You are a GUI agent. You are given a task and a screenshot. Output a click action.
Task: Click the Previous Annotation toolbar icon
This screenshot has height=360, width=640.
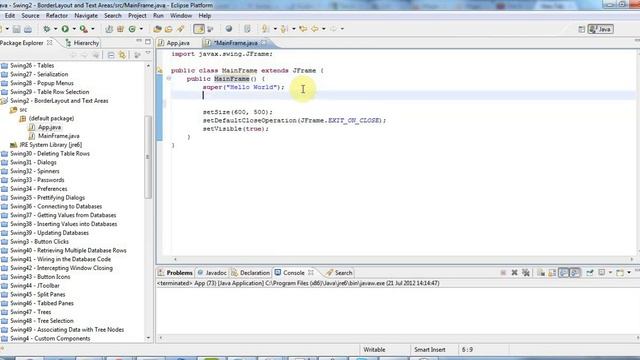point(284,29)
